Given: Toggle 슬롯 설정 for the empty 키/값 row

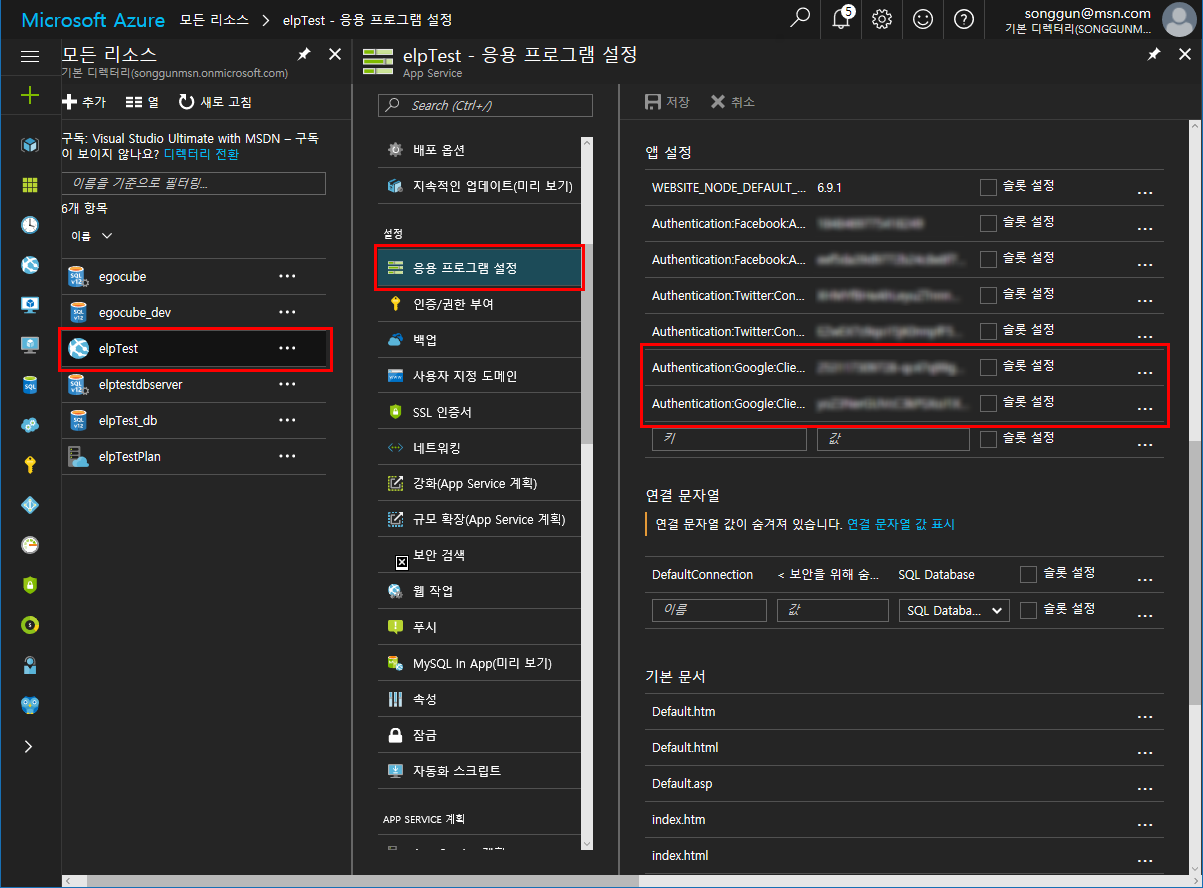Looking at the screenshot, I should (988, 439).
